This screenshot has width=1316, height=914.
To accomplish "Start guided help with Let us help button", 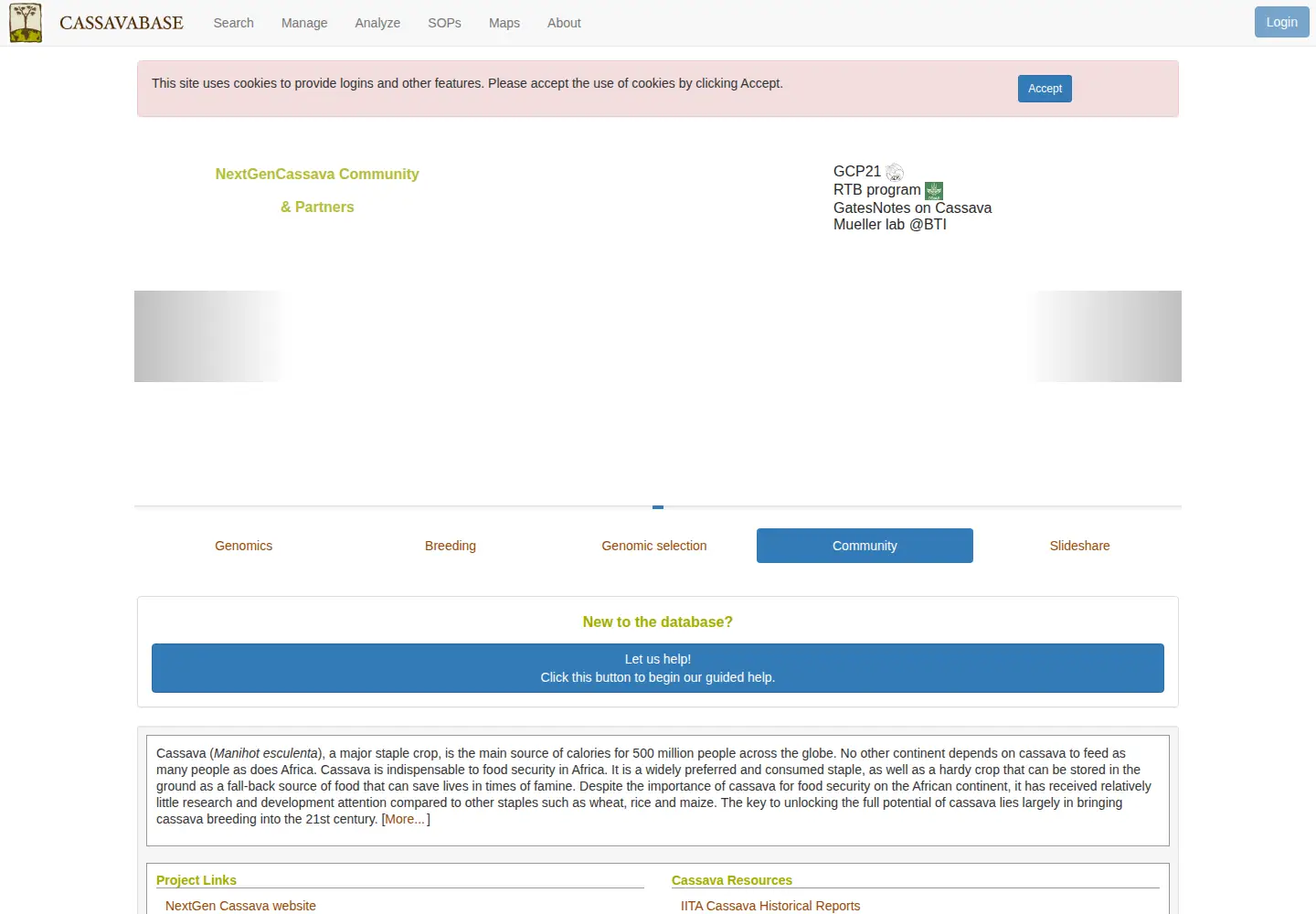I will click(658, 668).
